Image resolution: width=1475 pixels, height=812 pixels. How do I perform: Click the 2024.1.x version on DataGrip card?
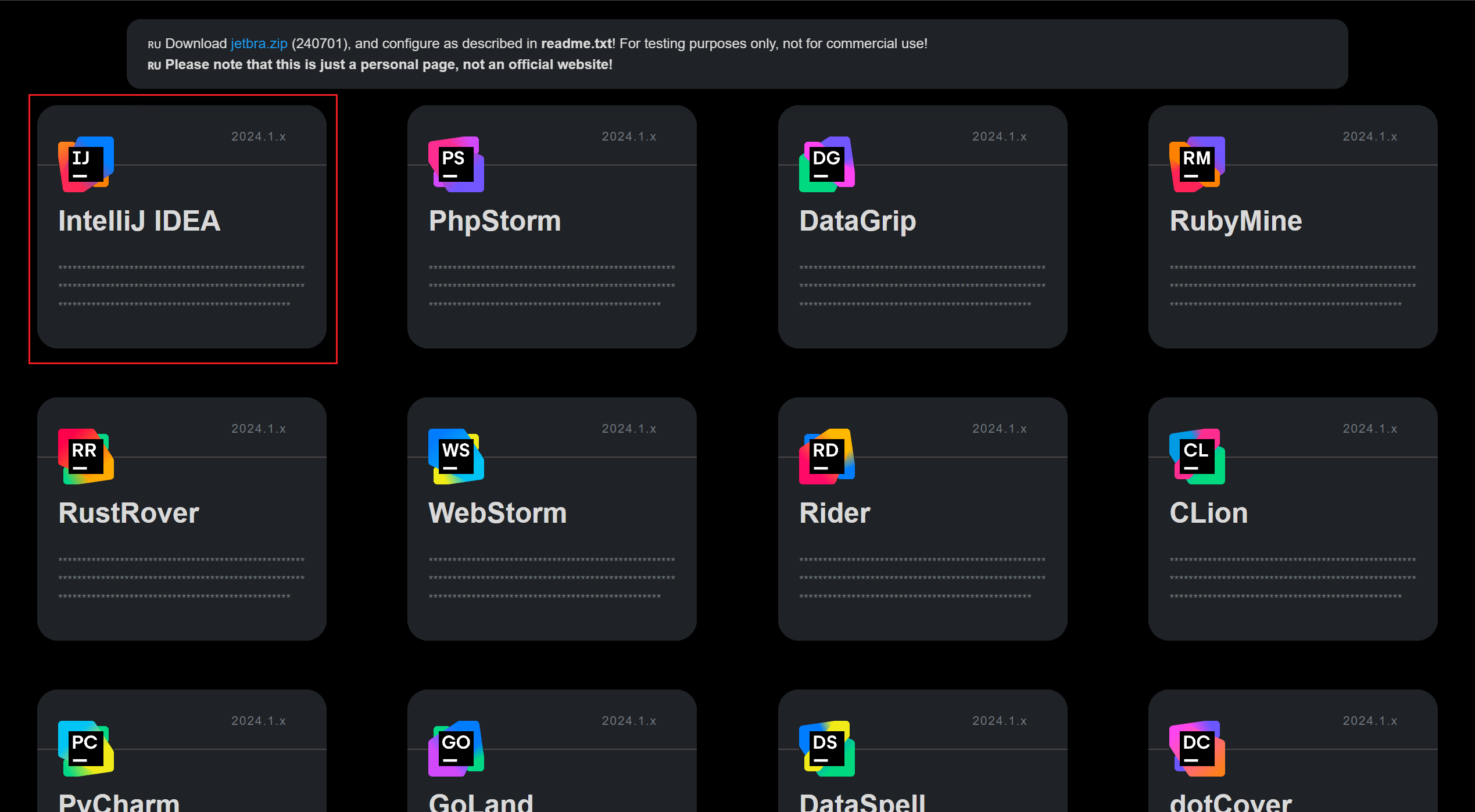pyautogui.click(x=1000, y=136)
